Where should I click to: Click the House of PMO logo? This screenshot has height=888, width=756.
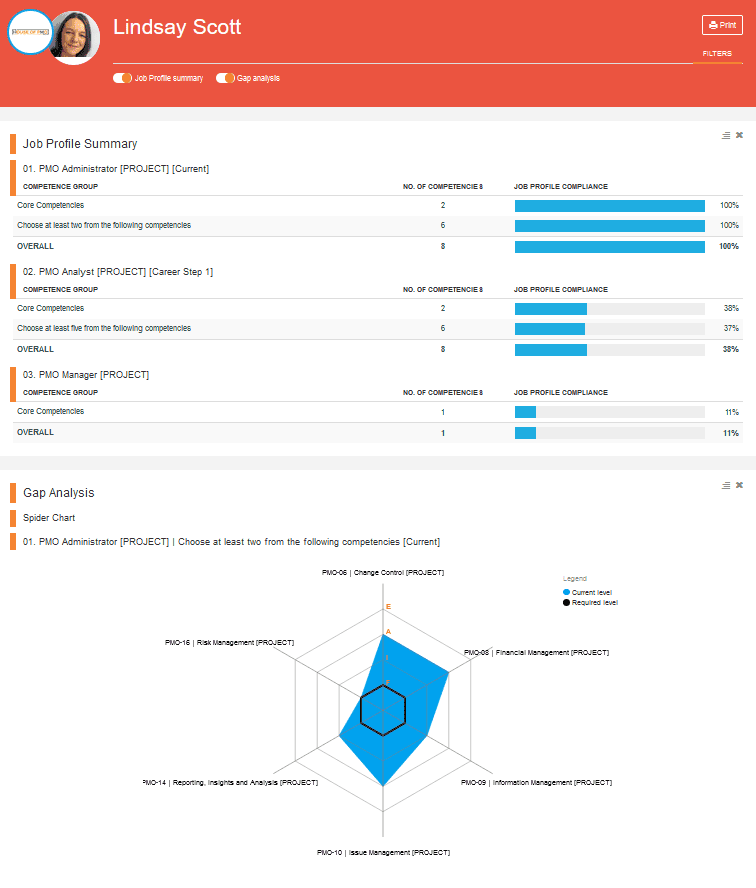[x=30, y=32]
